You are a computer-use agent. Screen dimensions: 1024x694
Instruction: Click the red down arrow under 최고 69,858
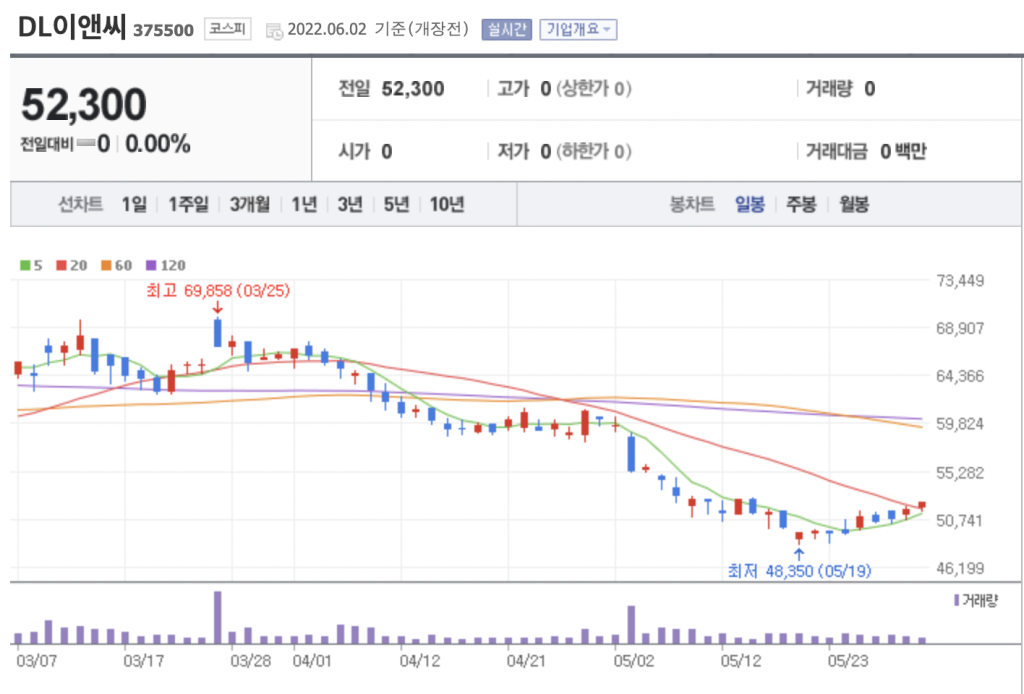pos(218,308)
